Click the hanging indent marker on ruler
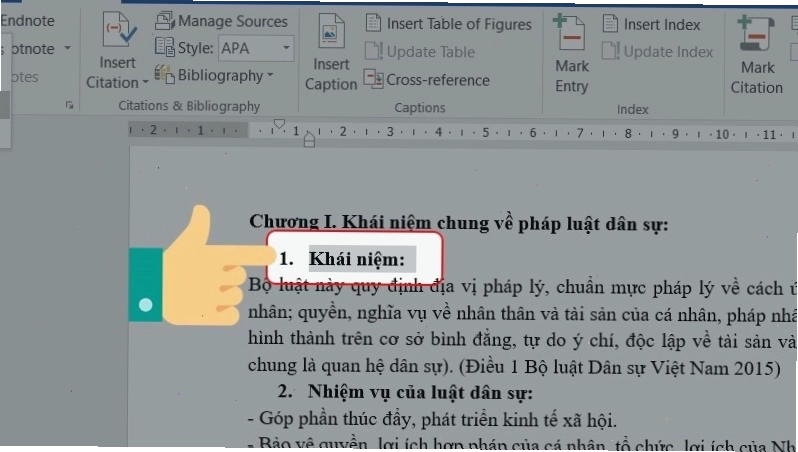This screenshot has height=452, width=798. click(309, 134)
